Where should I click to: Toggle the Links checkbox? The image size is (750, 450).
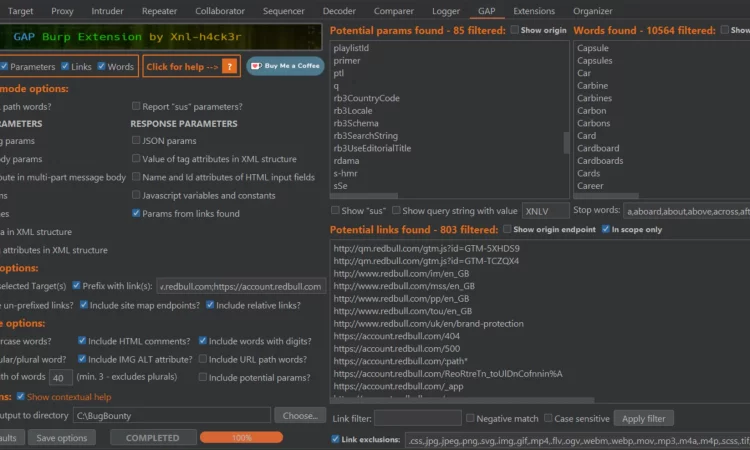(65, 66)
